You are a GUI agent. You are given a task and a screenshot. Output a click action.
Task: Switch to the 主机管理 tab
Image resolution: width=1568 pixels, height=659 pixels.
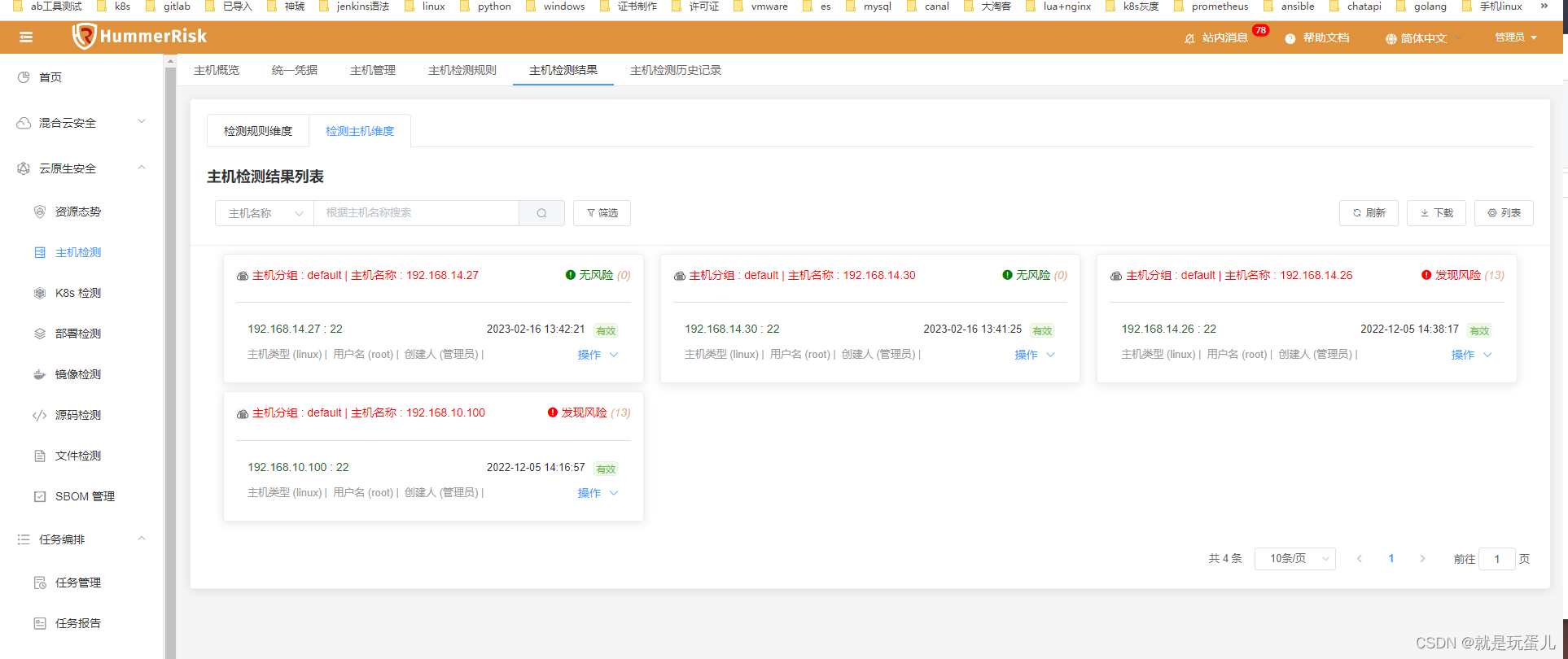pos(373,70)
